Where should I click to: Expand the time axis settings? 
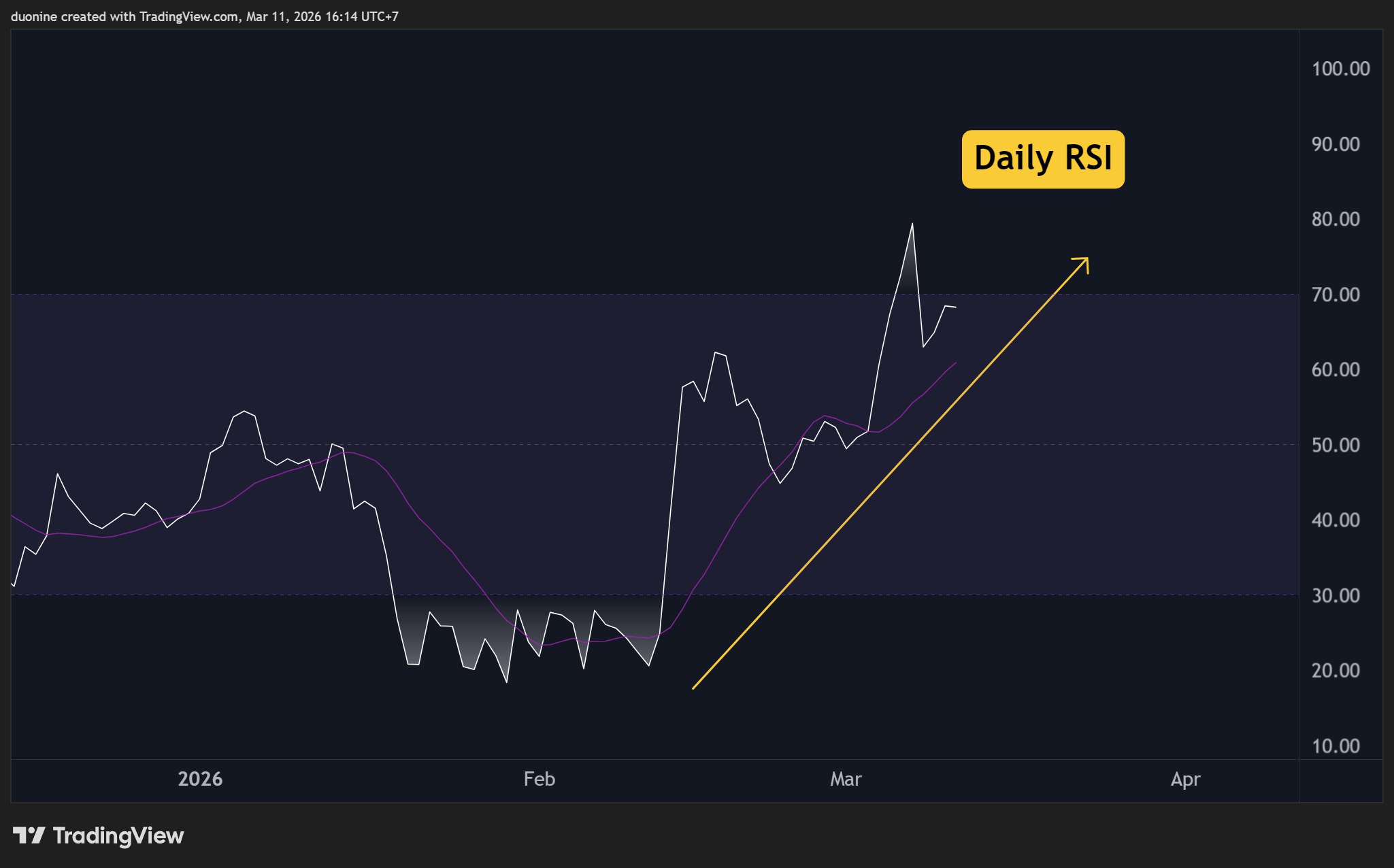point(680,780)
